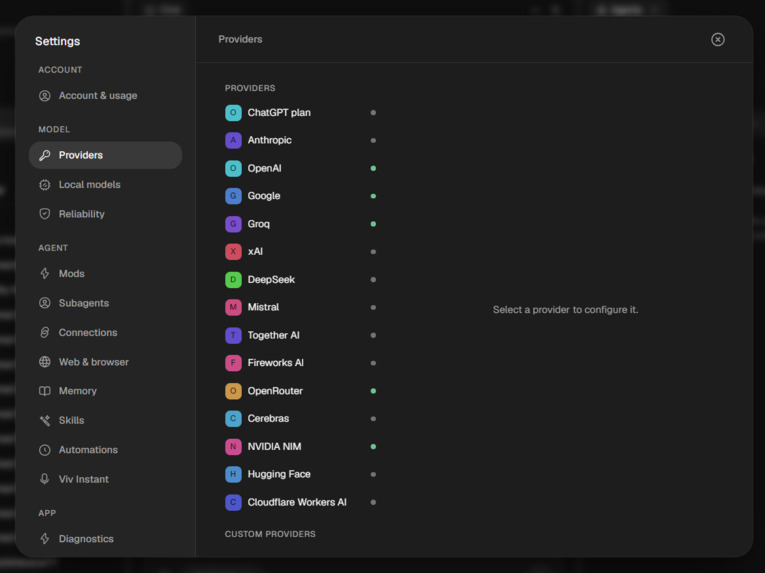
Task: Click the Cerebras provider avatar icon
Action: (x=233, y=419)
